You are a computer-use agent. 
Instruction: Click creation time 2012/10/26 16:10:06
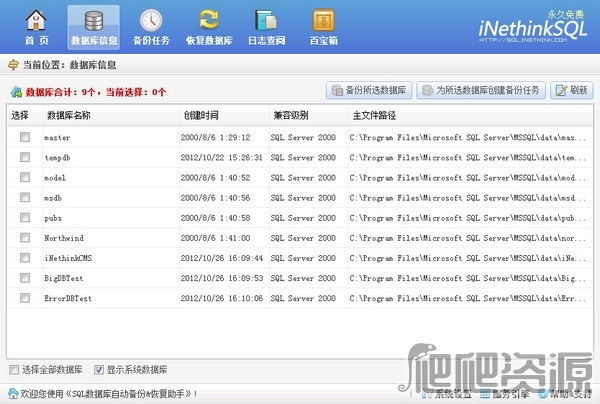pyautogui.click(x=222, y=298)
